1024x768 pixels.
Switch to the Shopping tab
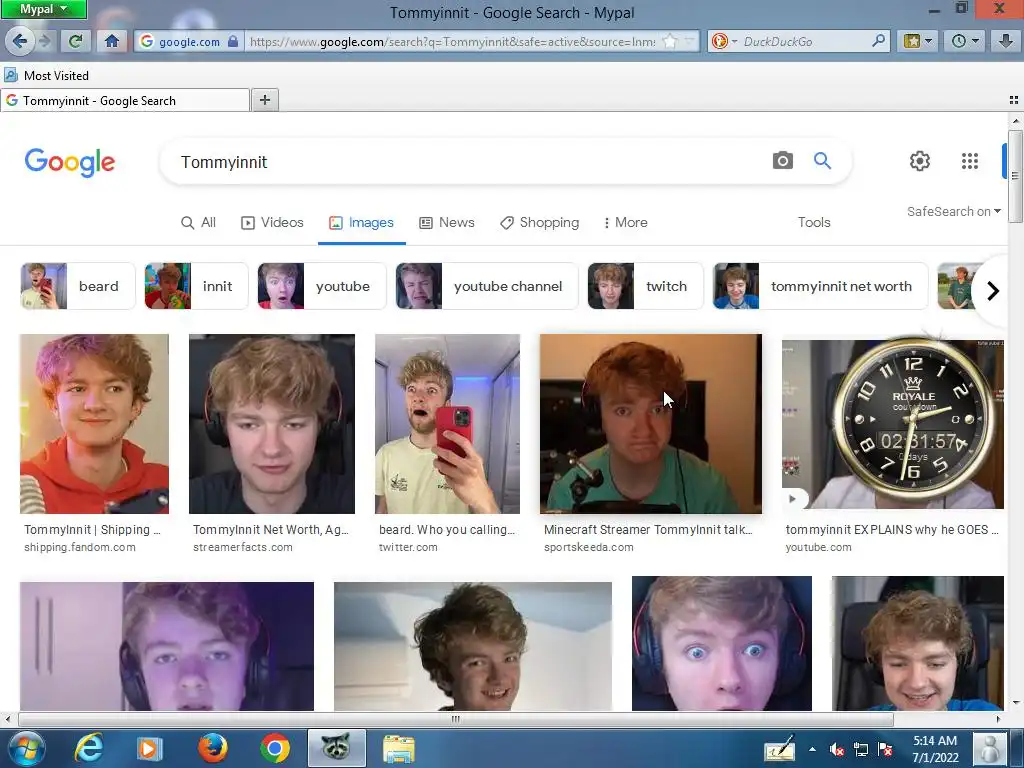coord(539,223)
